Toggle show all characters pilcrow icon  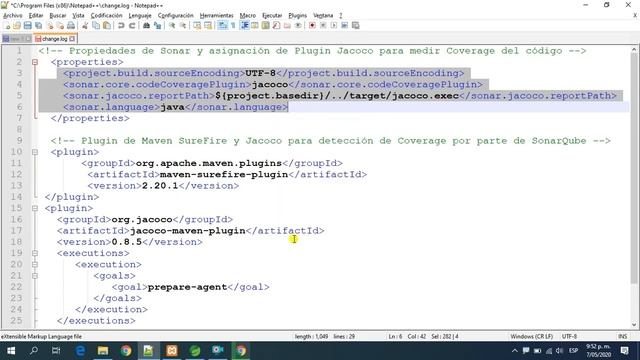point(233,25)
